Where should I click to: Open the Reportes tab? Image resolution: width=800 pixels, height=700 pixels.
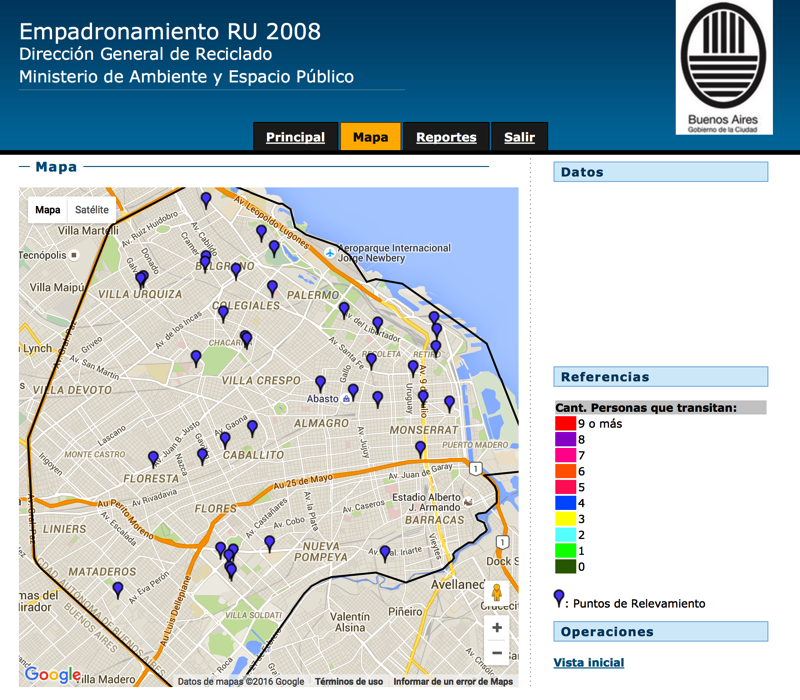click(446, 137)
